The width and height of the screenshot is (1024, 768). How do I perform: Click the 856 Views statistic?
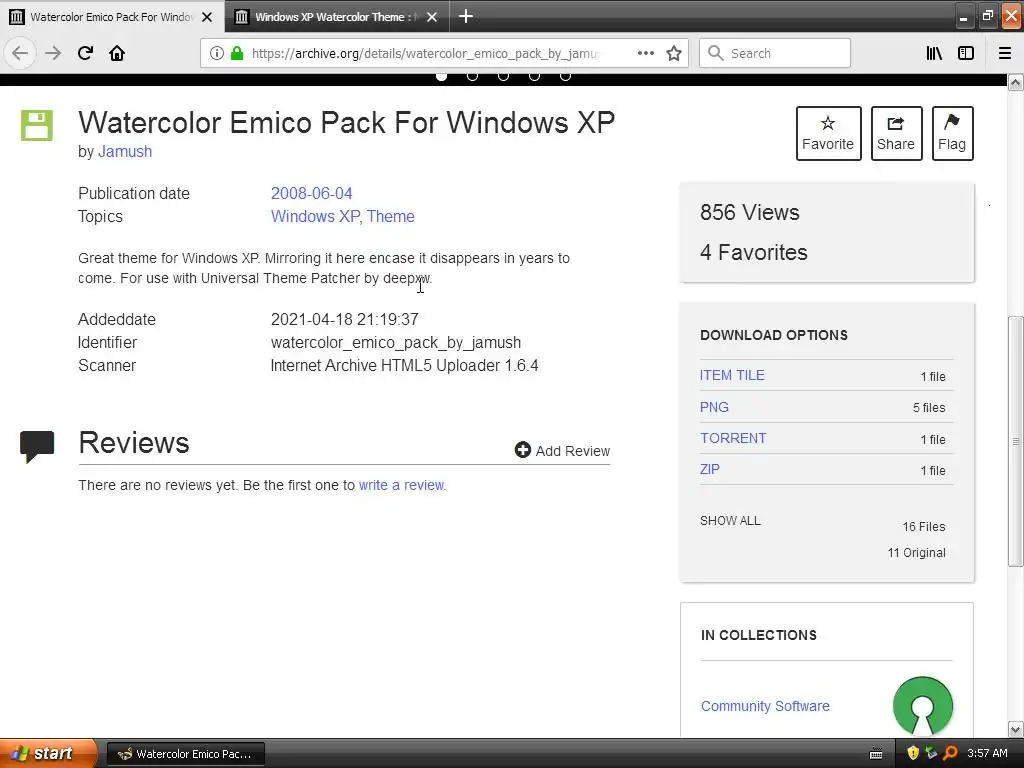tap(750, 212)
